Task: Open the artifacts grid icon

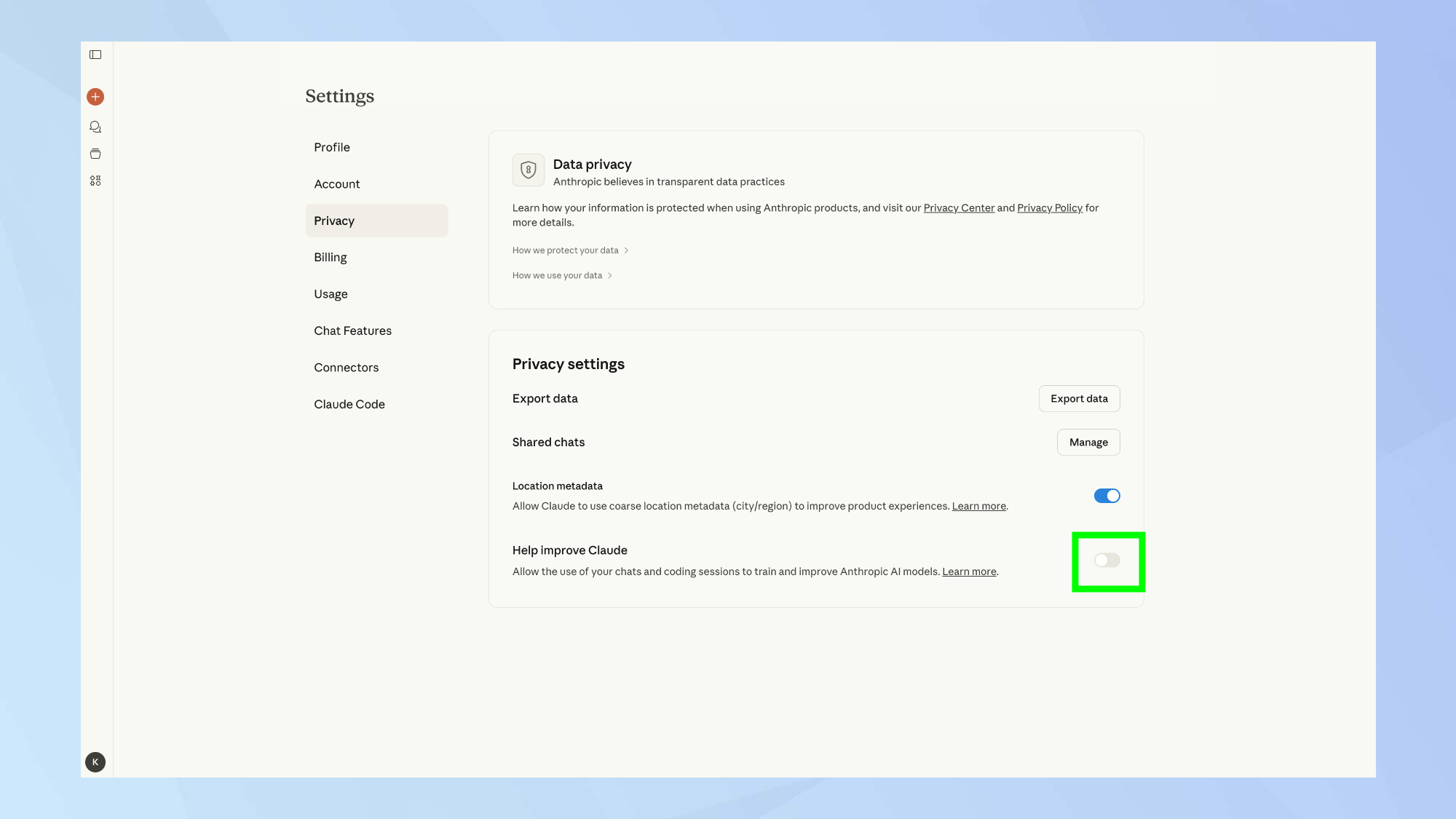Action: point(95,181)
